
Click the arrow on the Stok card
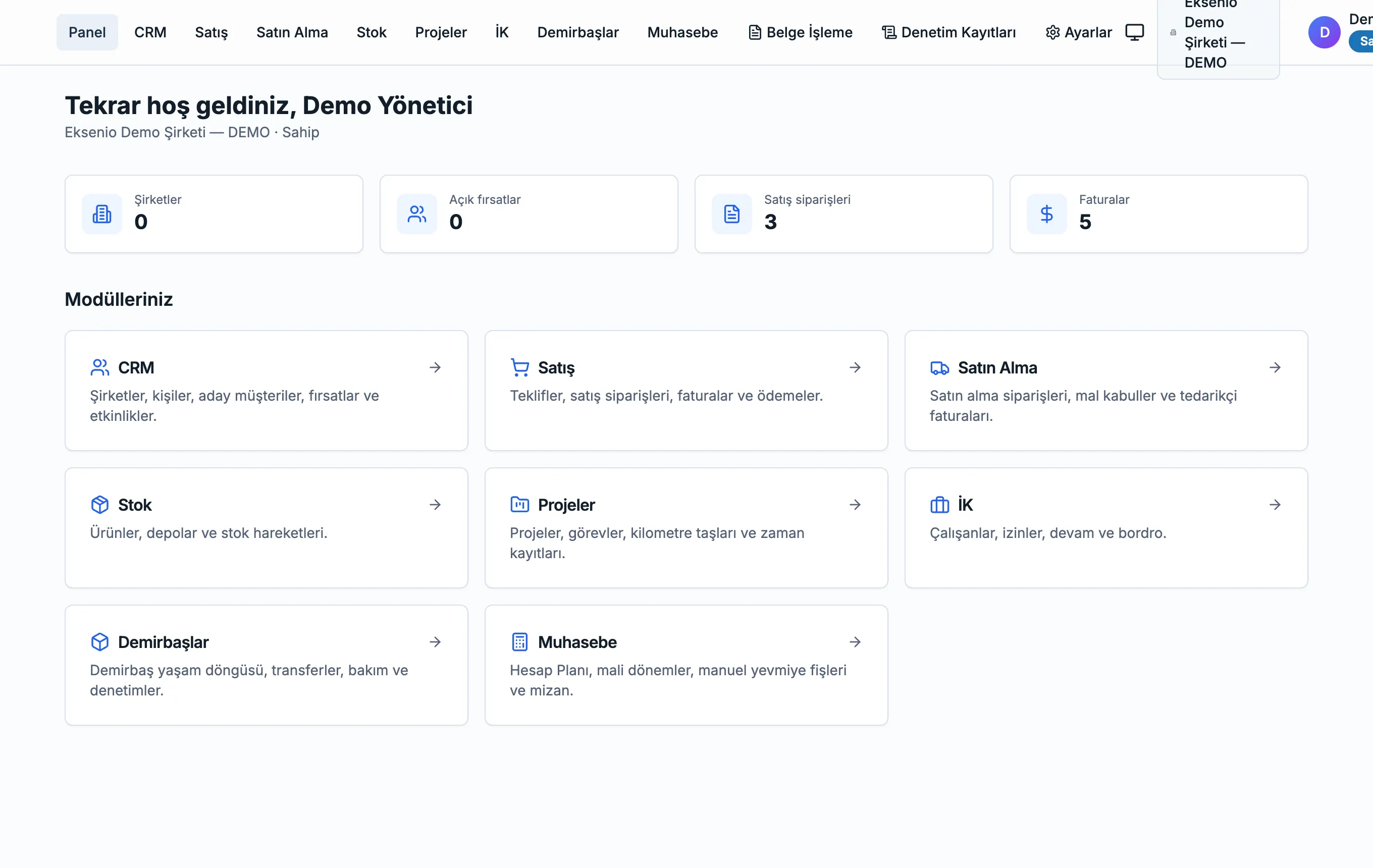point(435,505)
